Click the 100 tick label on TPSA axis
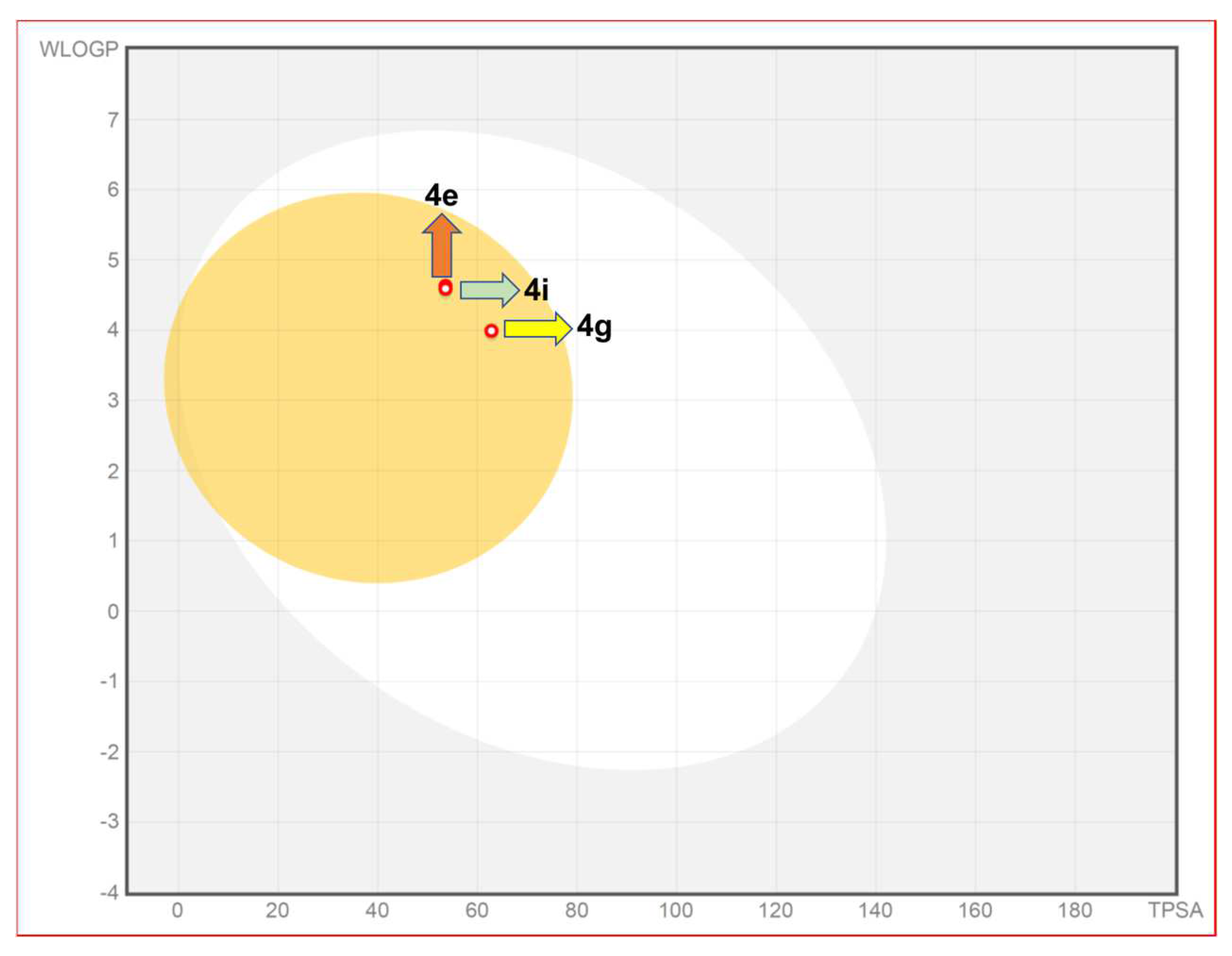The width and height of the screenshot is (1232, 956). tap(676, 910)
